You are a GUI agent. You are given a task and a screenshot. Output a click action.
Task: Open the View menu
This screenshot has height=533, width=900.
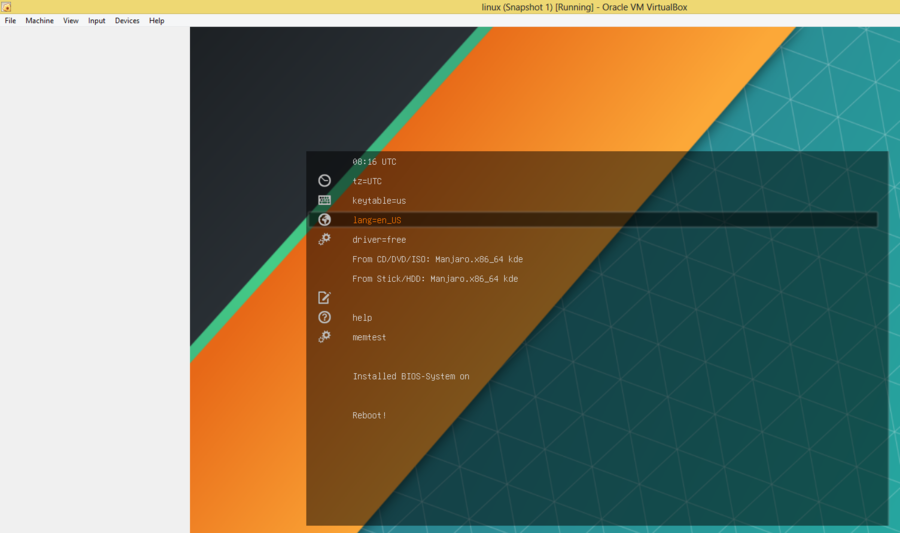(71, 21)
